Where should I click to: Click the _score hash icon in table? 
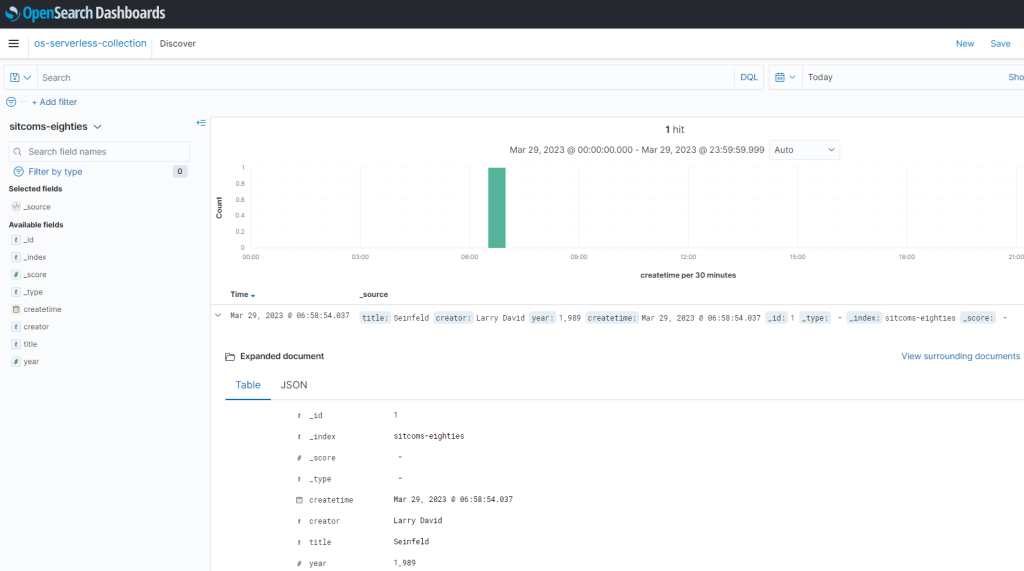[x=299, y=458]
